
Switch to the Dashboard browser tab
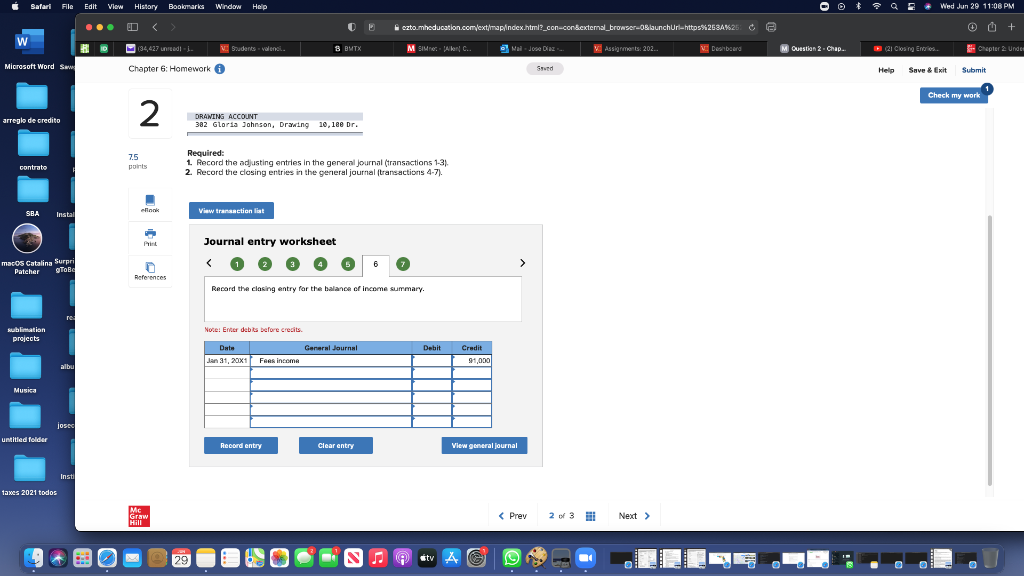click(721, 48)
